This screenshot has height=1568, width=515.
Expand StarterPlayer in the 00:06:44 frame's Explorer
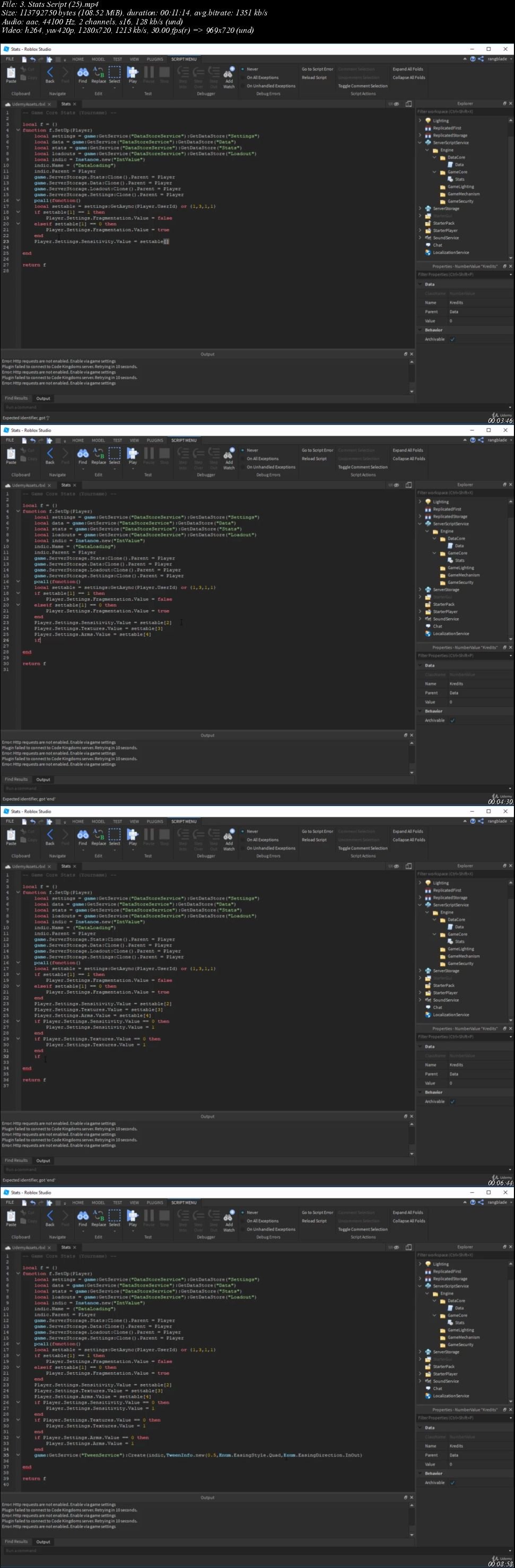coord(420,992)
